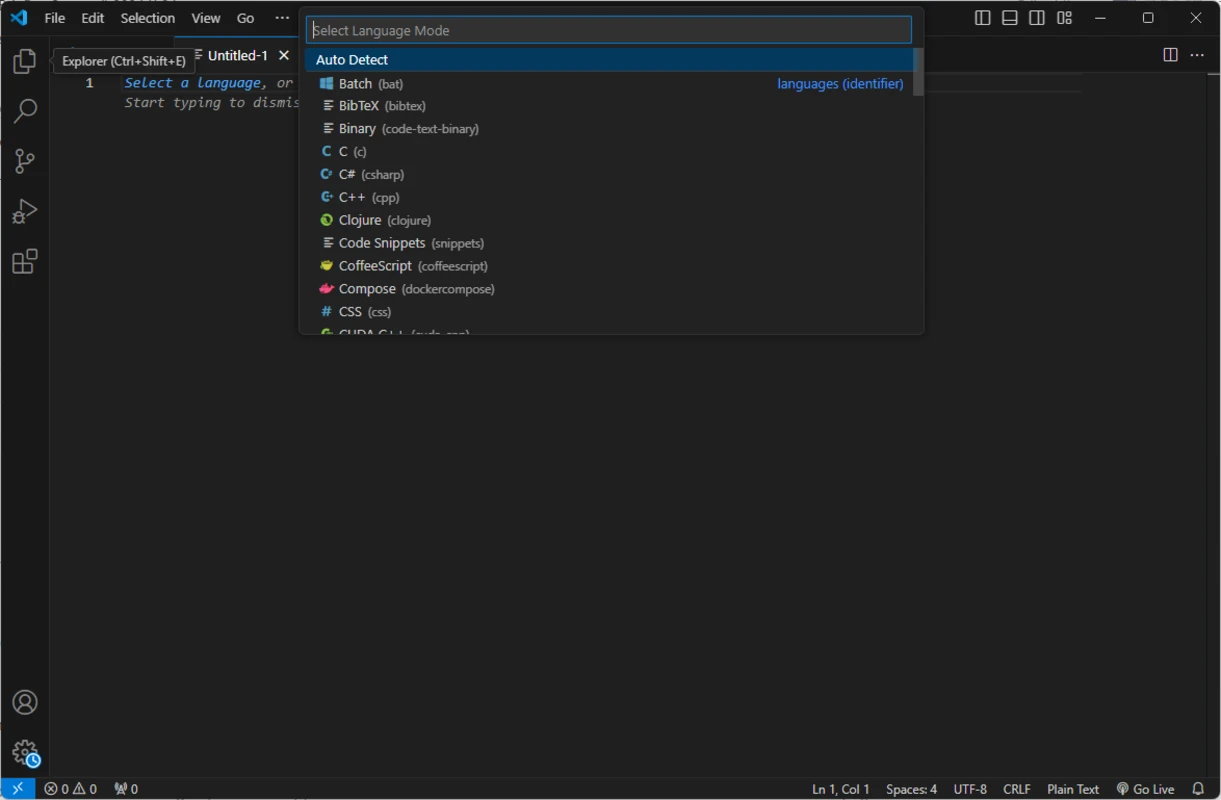
Task: Open the Selection menu
Action: (148, 18)
